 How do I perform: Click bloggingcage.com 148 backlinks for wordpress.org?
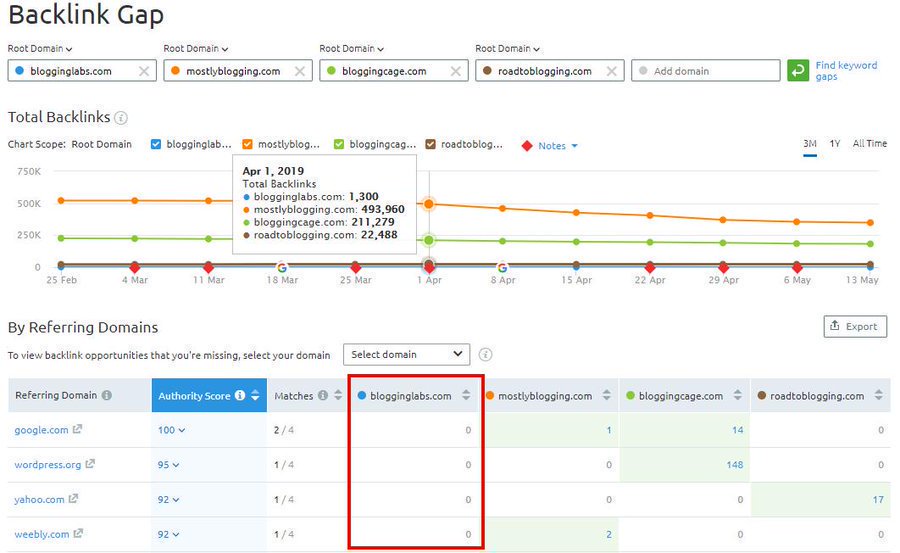735,465
